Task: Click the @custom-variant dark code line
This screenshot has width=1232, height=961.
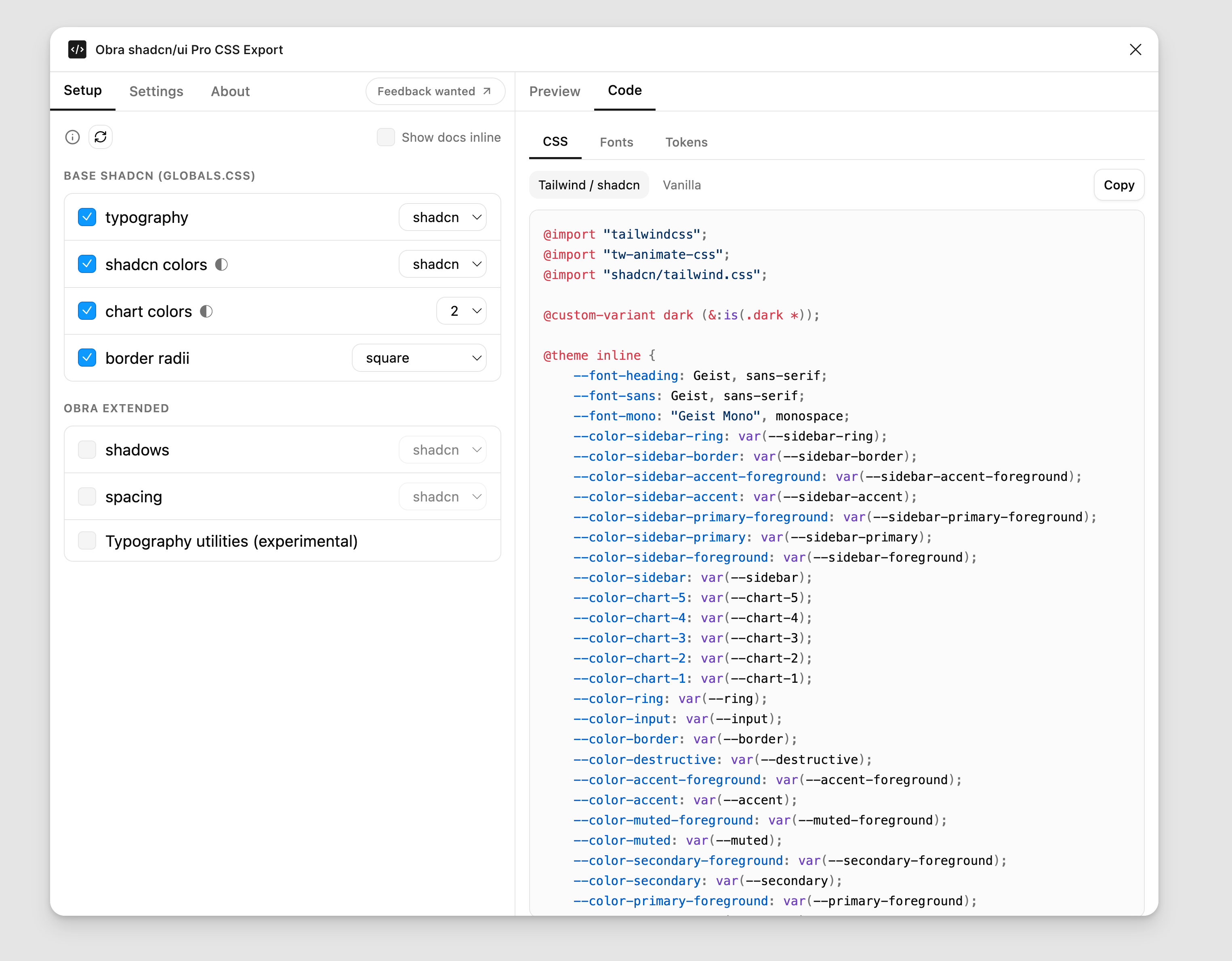Action: coord(681,315)
